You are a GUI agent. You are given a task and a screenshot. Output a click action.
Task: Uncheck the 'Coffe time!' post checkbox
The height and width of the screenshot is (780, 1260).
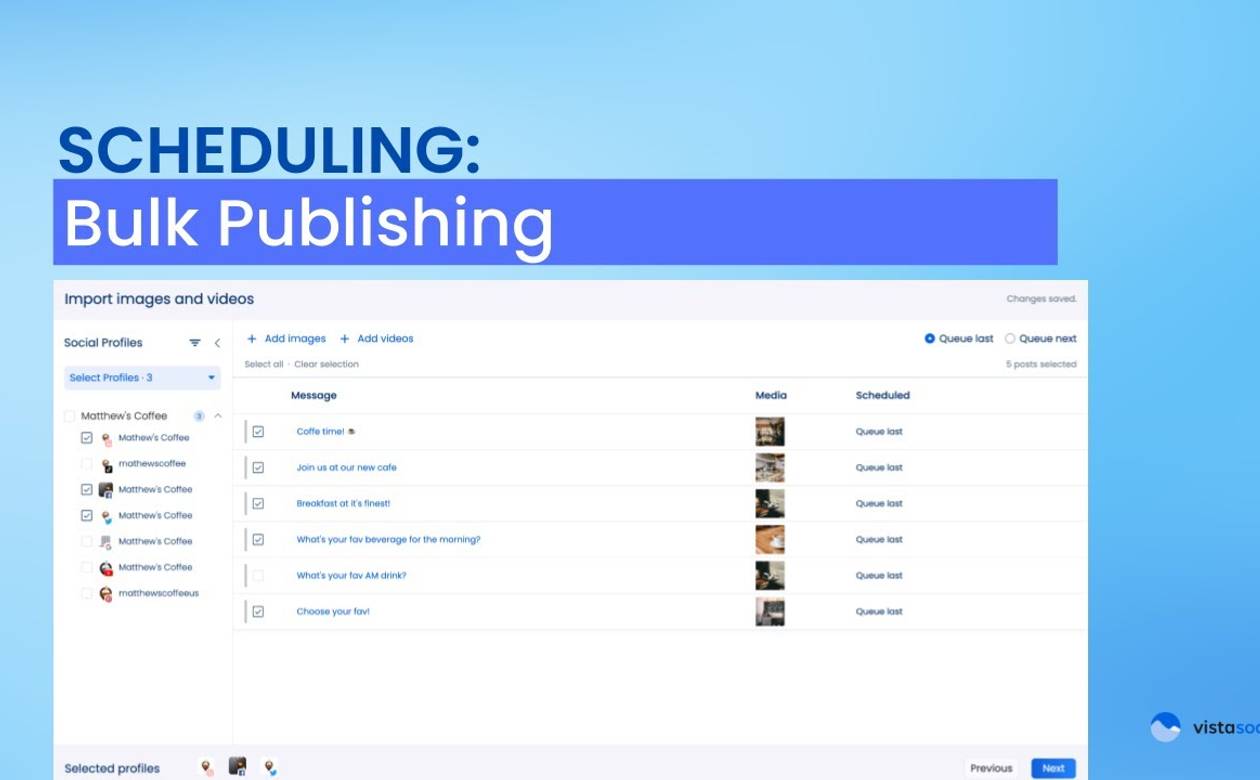[x=258, y=432]
